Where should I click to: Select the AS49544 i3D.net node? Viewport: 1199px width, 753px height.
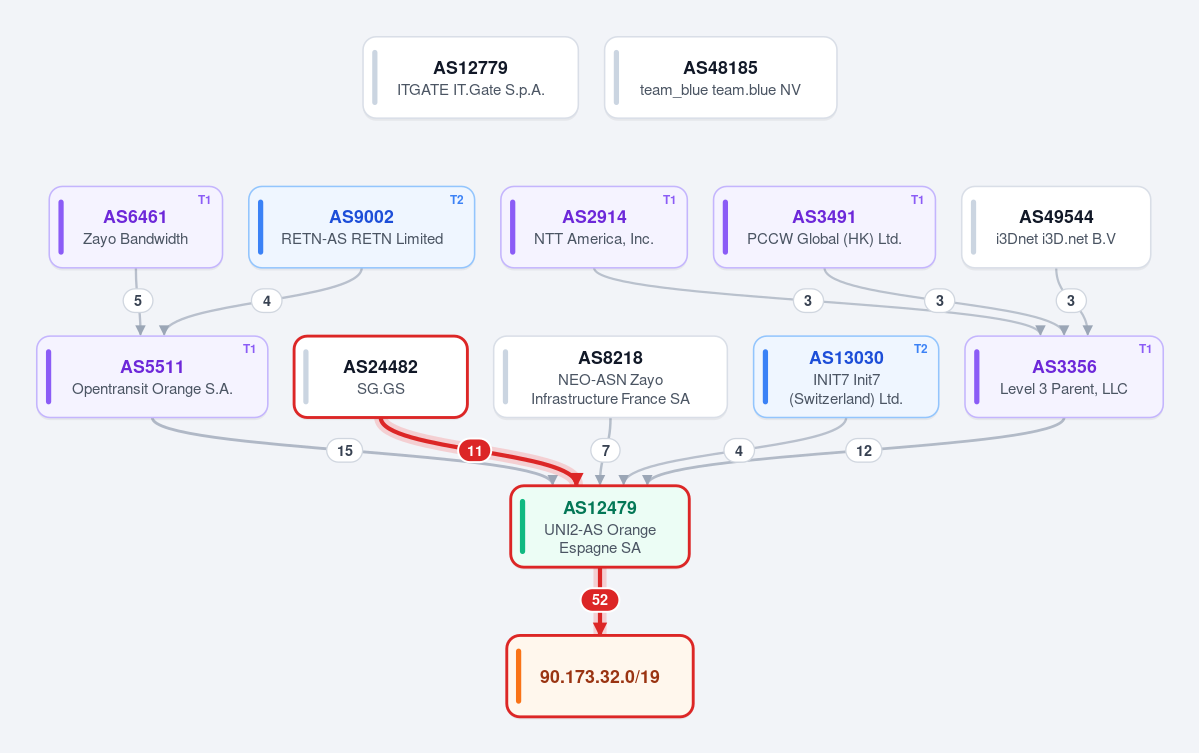click(x=1056, y=227)
